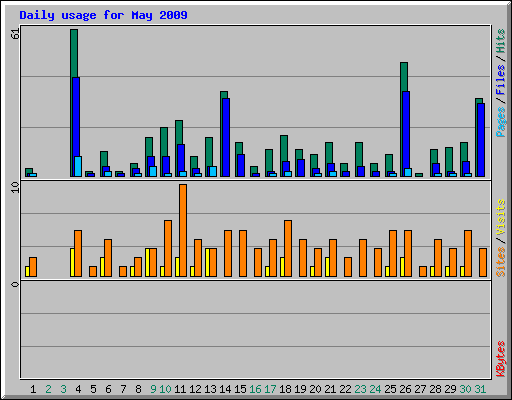Select day label "19" on the x-axis
The width and height of the screenshot is (512, 400).
click(x=300, y=389)
